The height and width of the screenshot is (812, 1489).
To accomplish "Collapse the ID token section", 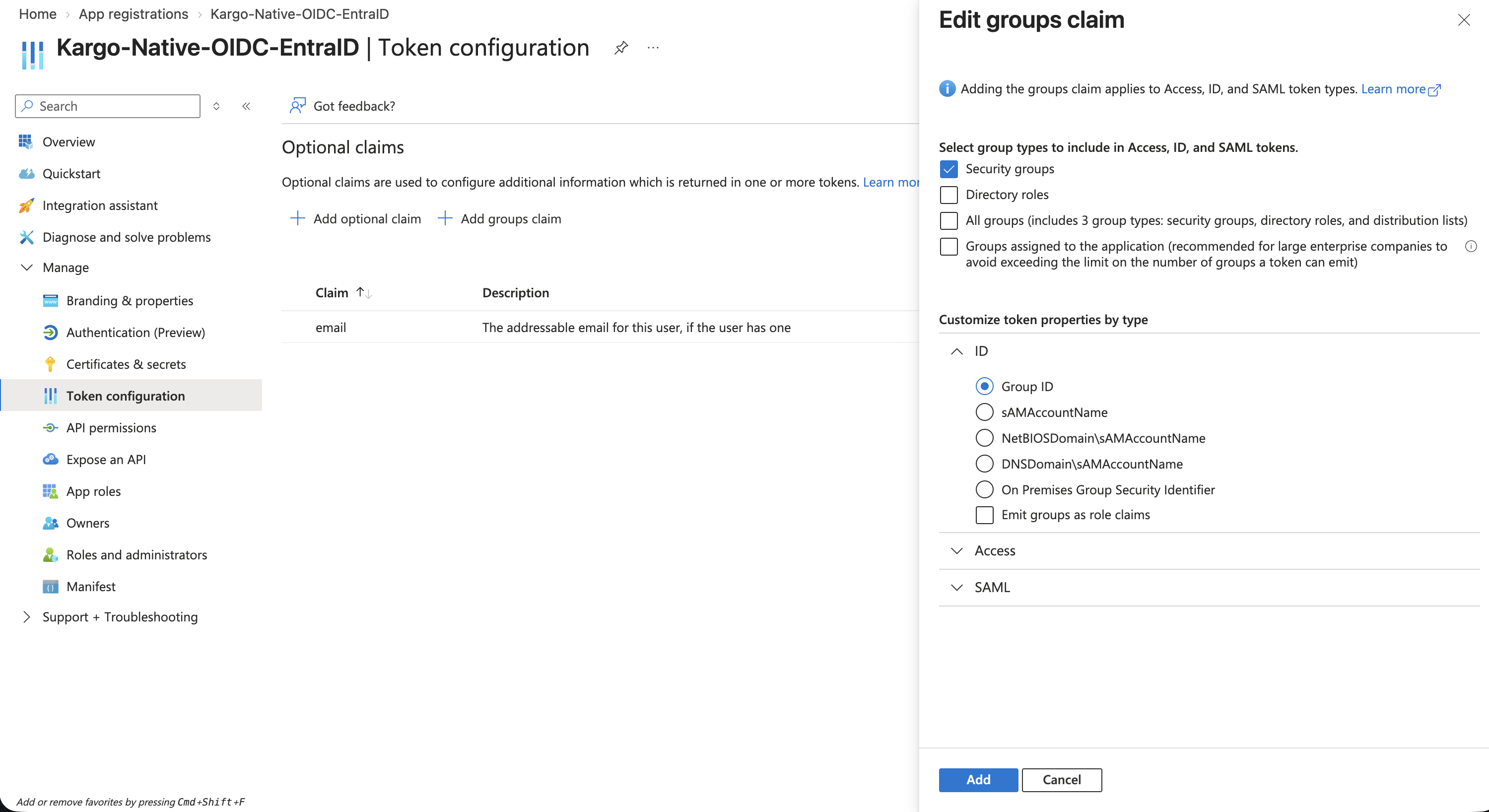I will [956, 351].
